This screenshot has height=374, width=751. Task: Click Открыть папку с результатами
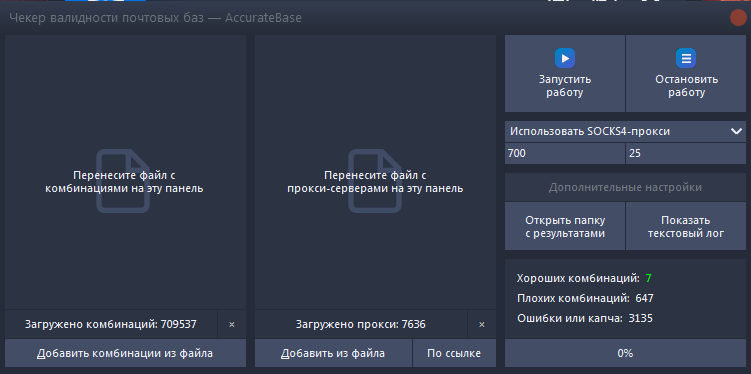coord(565,227)
